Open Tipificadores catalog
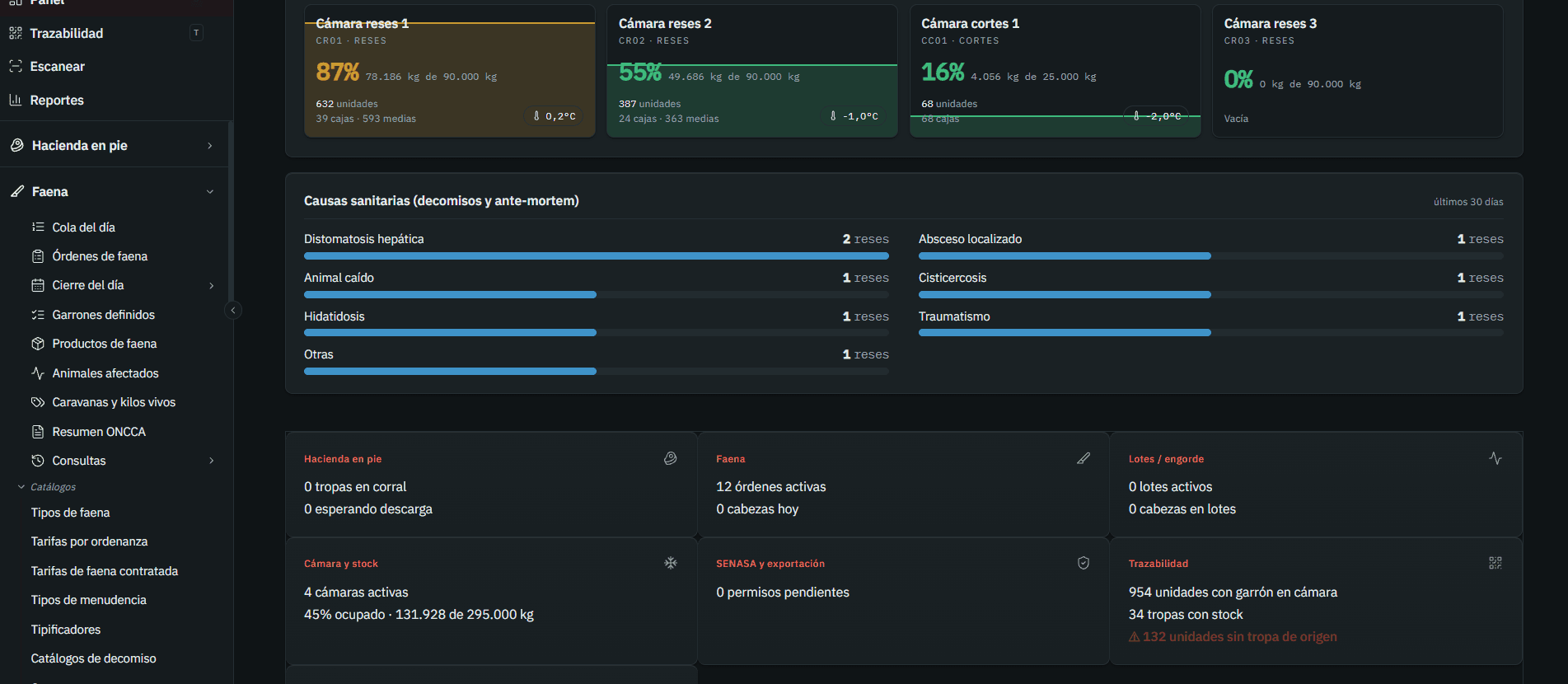Image resolution: width=1568 pixels, height=684 pixels. (x=66, y=630)
